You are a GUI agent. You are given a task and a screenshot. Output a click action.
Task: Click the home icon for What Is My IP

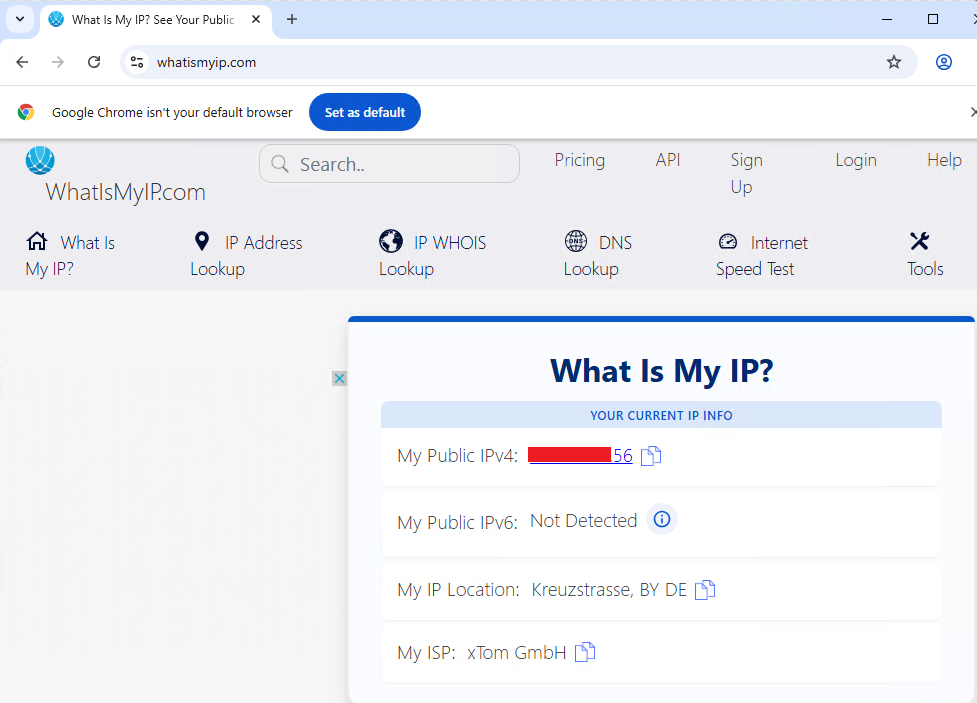coord(37,241)
